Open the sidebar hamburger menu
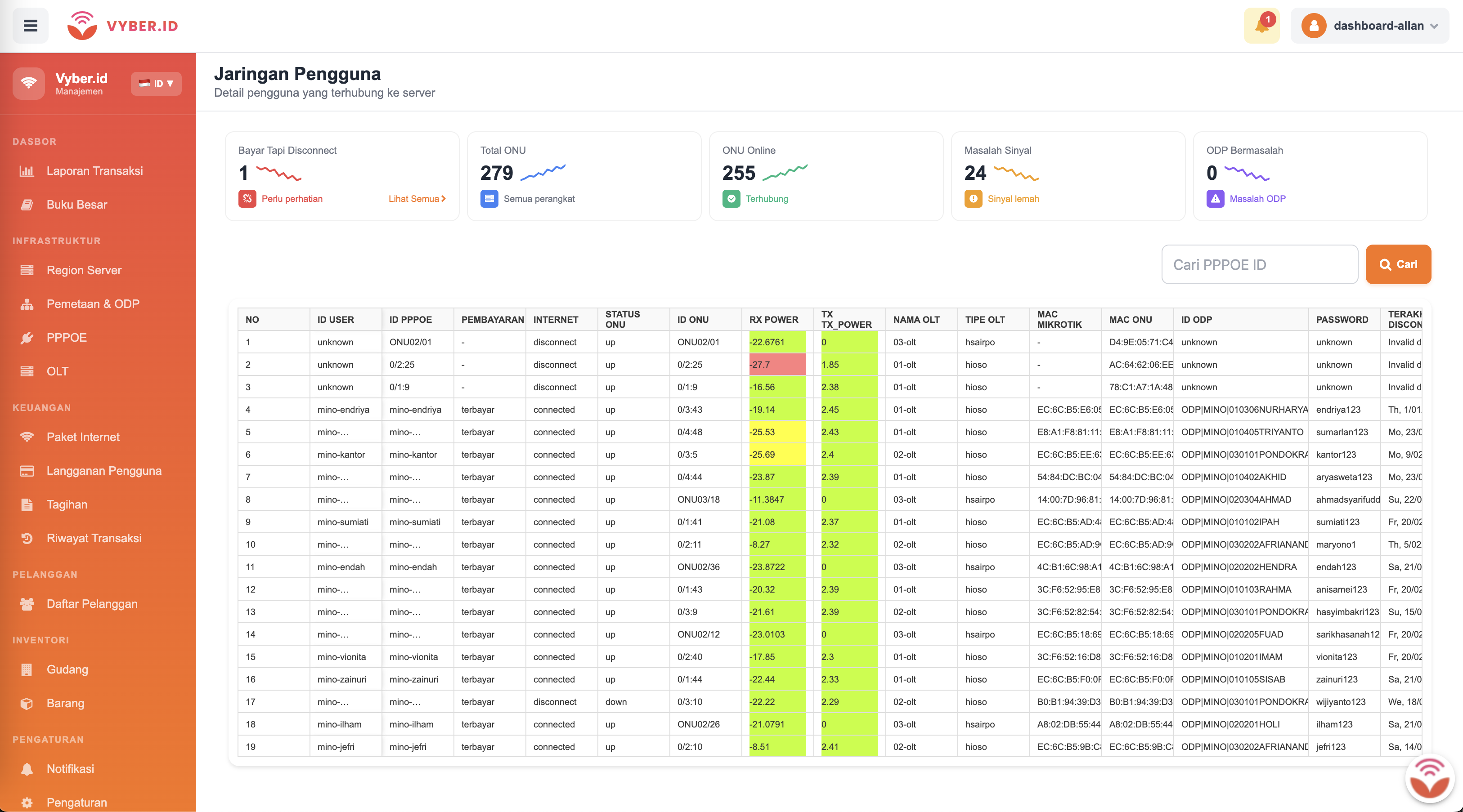Screen dimensions: 1463x812 coord(30,26)
